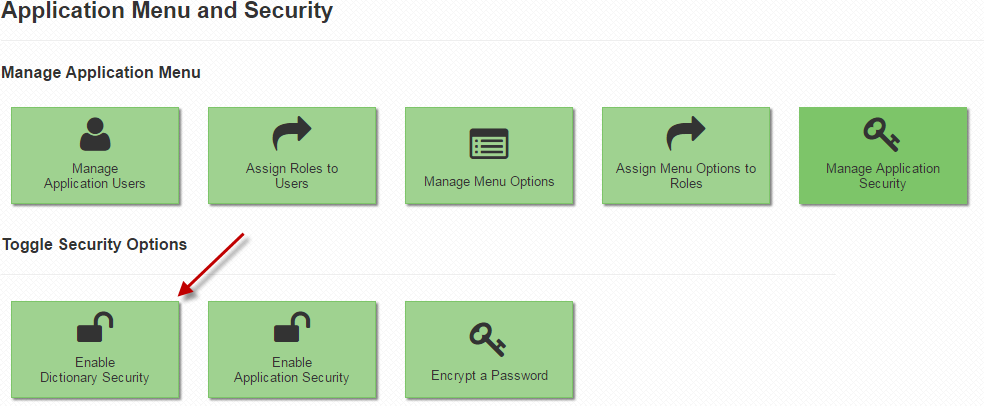This screenshot has height=406, width=984.
Task: Click the Assign Roles to Users arrow icon
Action: click(292, 134)
